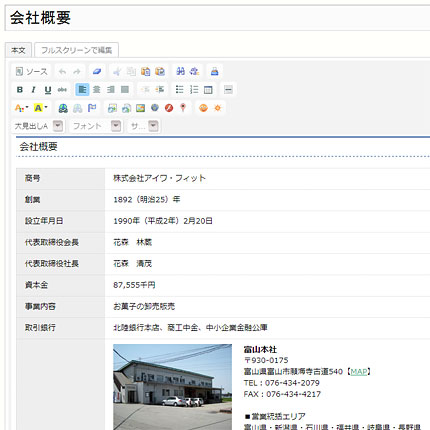Open Find with the binoculars icon
This screenshot has height=430, width=430.
pos(180,71)
